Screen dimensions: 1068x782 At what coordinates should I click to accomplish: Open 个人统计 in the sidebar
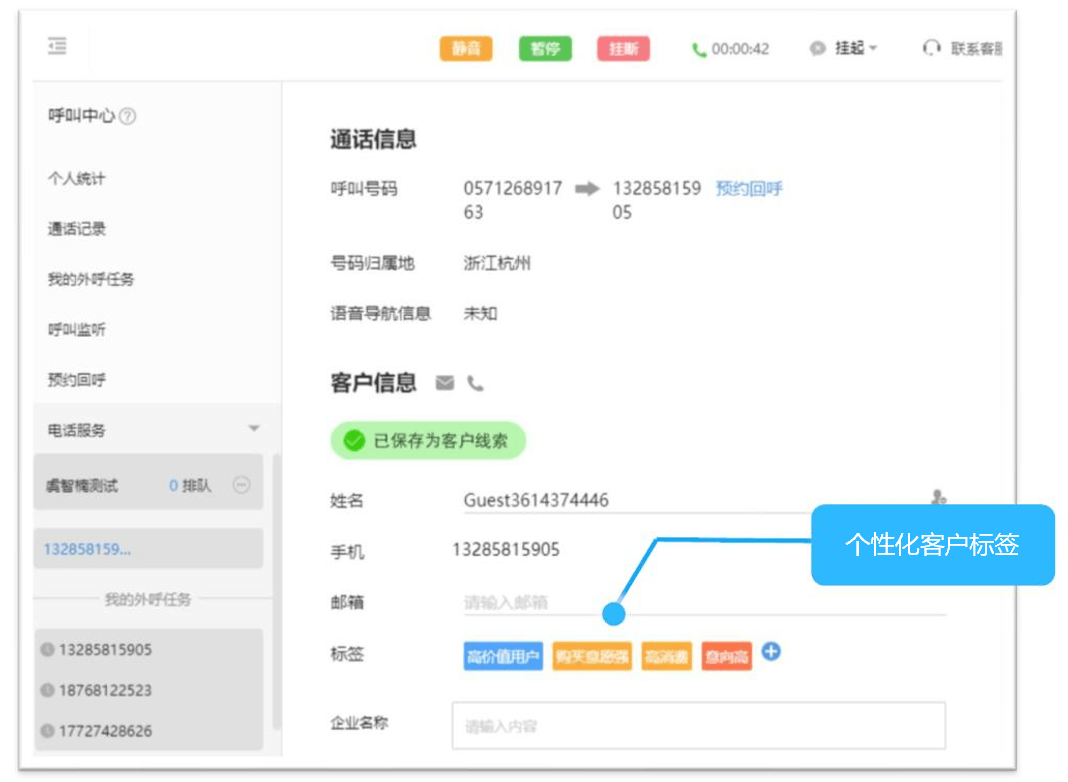pyautogui.click(x=76, y=178)
